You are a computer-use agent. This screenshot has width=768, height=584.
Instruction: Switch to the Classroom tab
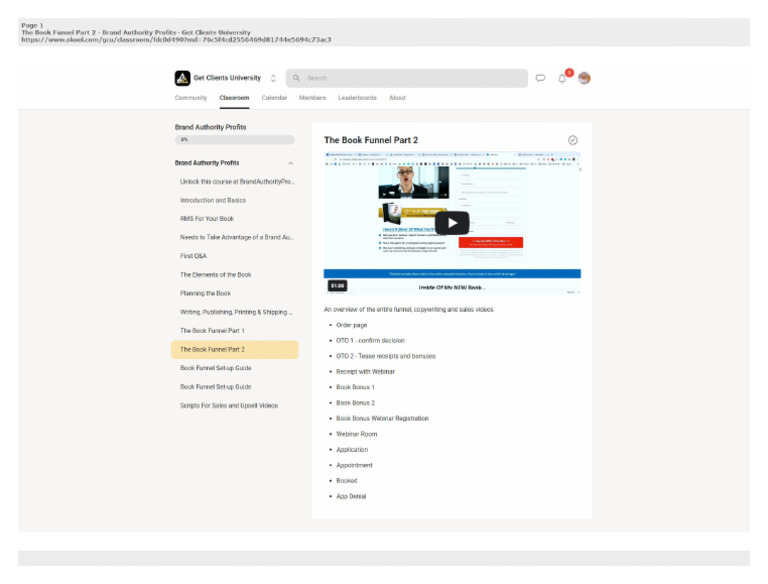(234, 98)
